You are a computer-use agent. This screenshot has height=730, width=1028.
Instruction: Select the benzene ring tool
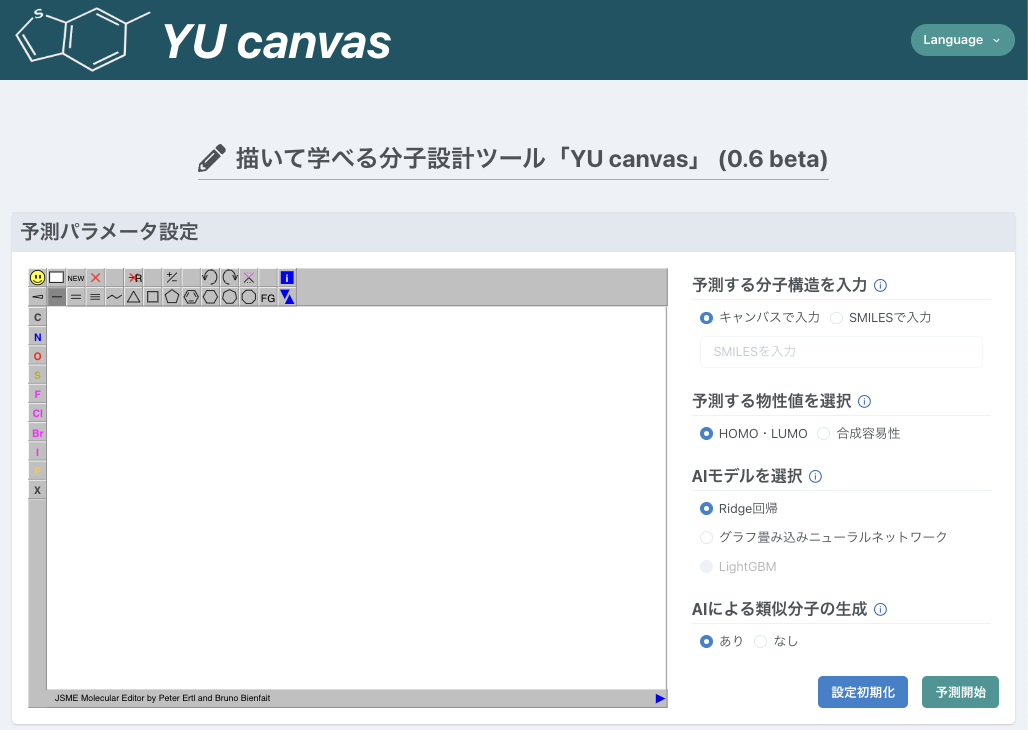click(x=191, y=297)
